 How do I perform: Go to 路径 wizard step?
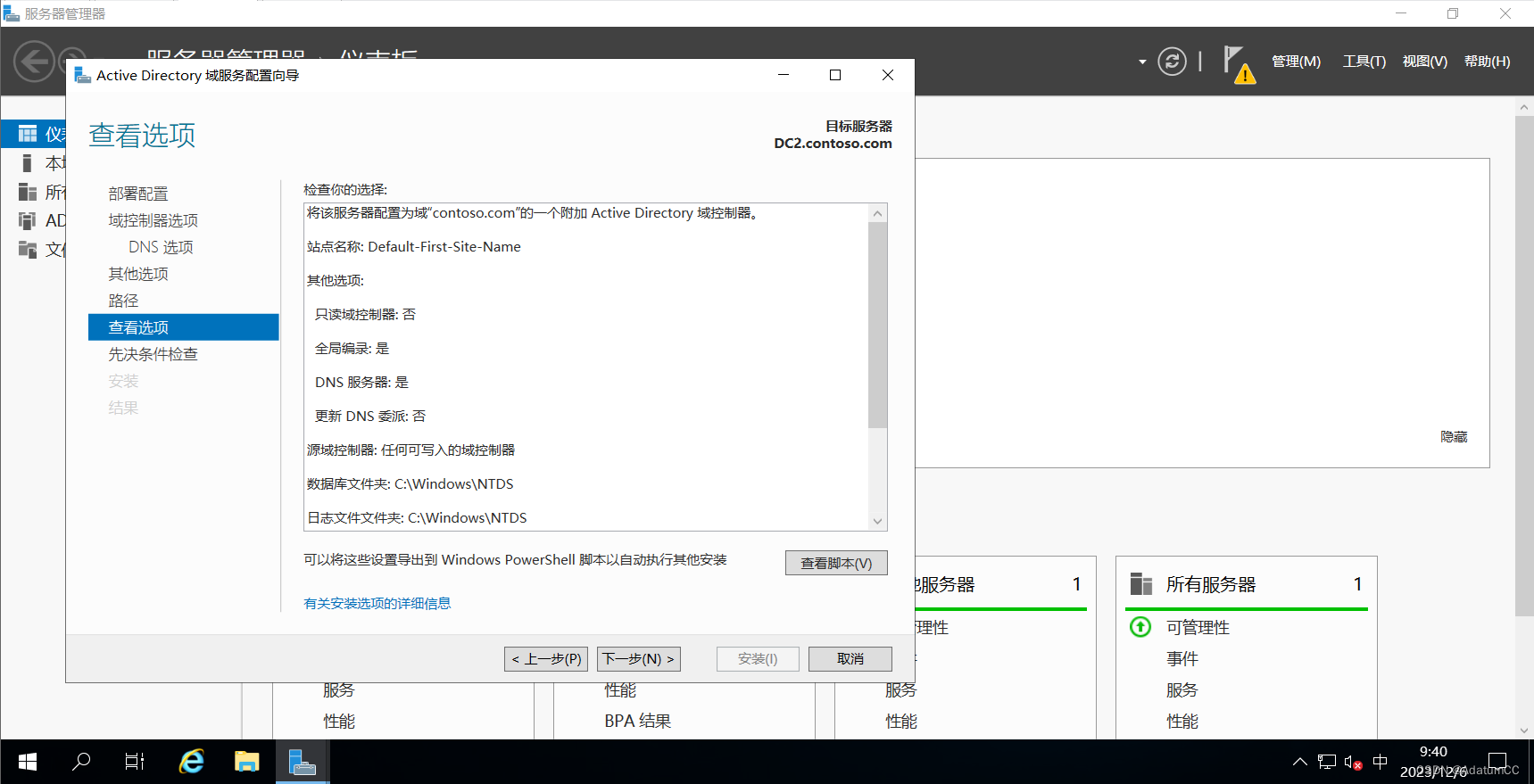(123, 301)
